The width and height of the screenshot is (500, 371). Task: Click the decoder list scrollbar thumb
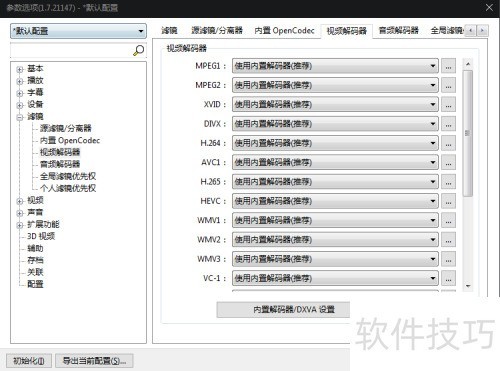click(x=468, y=133)
